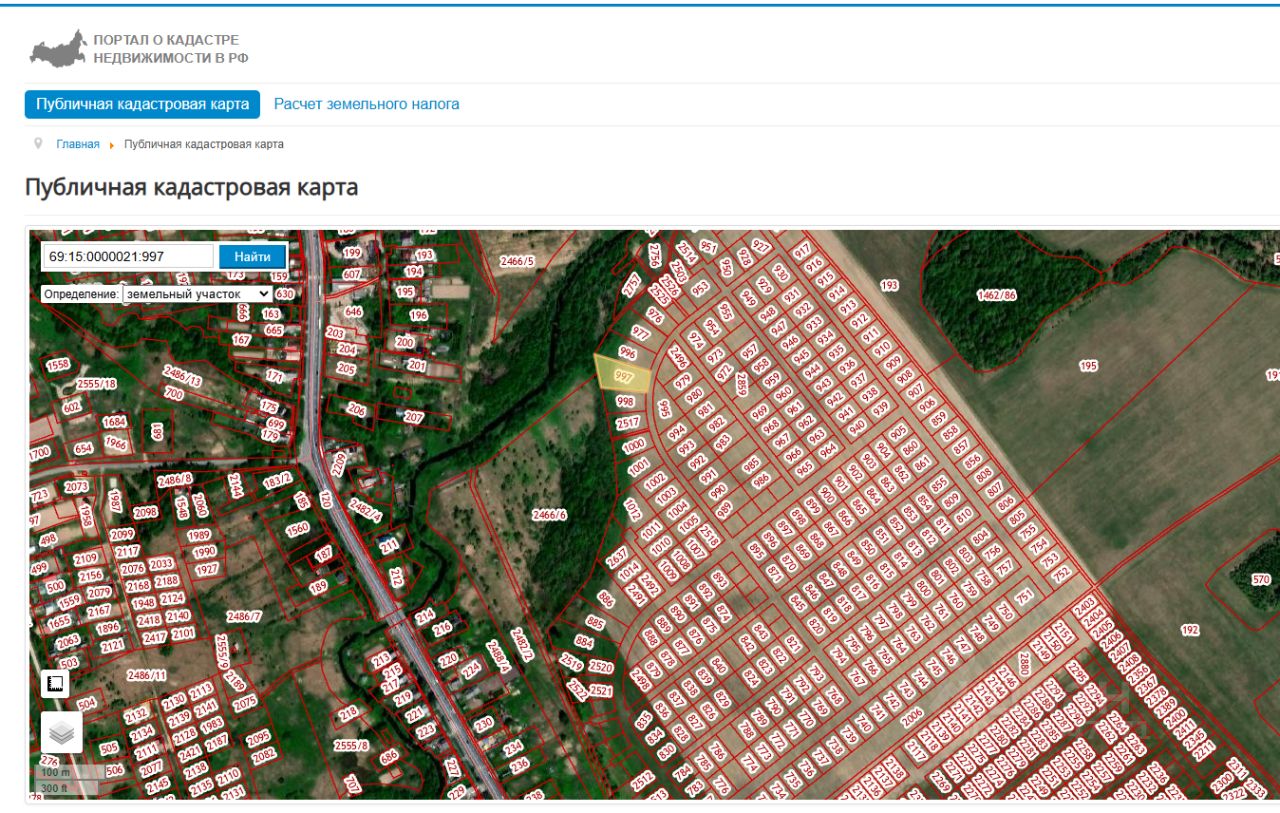Activate the ruler measurement tool icon

pos(55,683)
